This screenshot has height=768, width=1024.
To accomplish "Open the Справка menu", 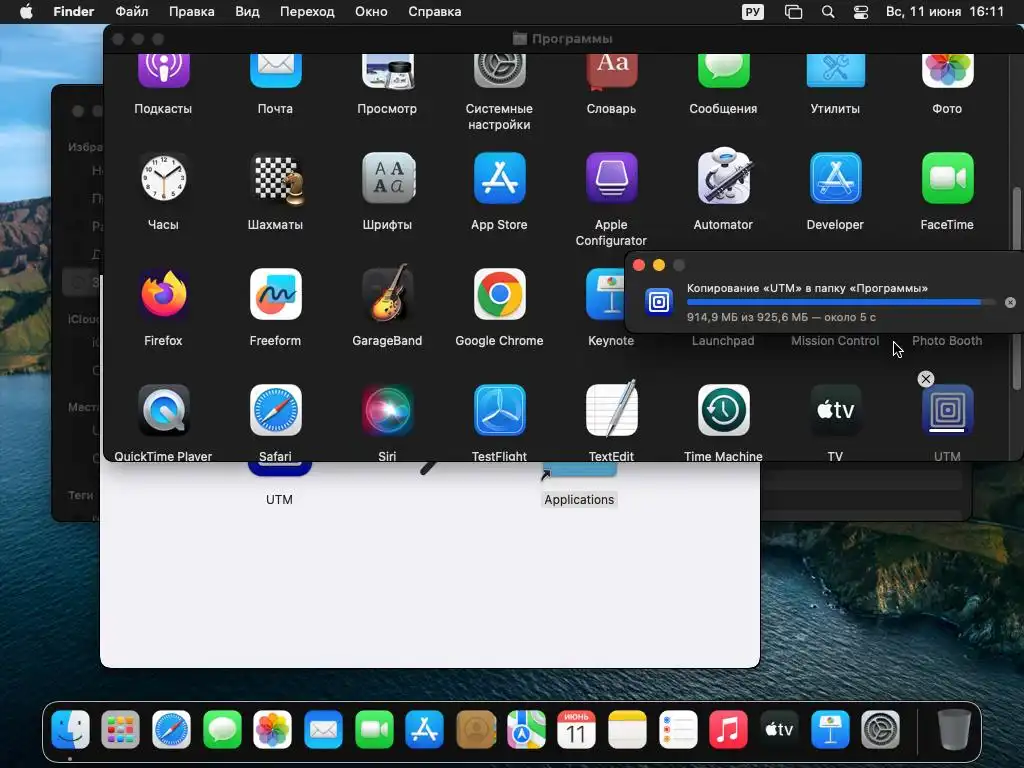I will (434, 12).
